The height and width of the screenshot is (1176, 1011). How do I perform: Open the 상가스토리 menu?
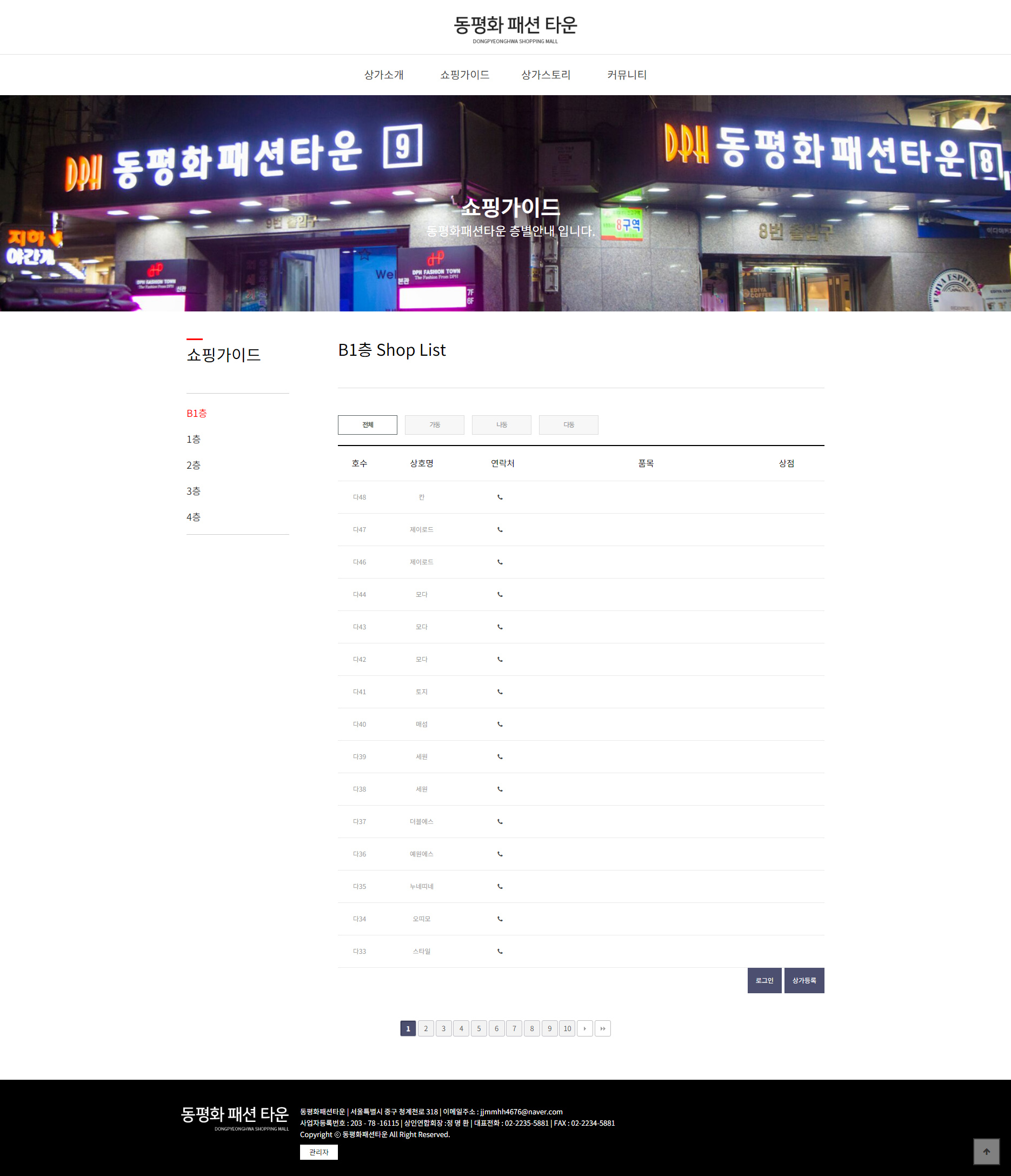tap(546, 75)
